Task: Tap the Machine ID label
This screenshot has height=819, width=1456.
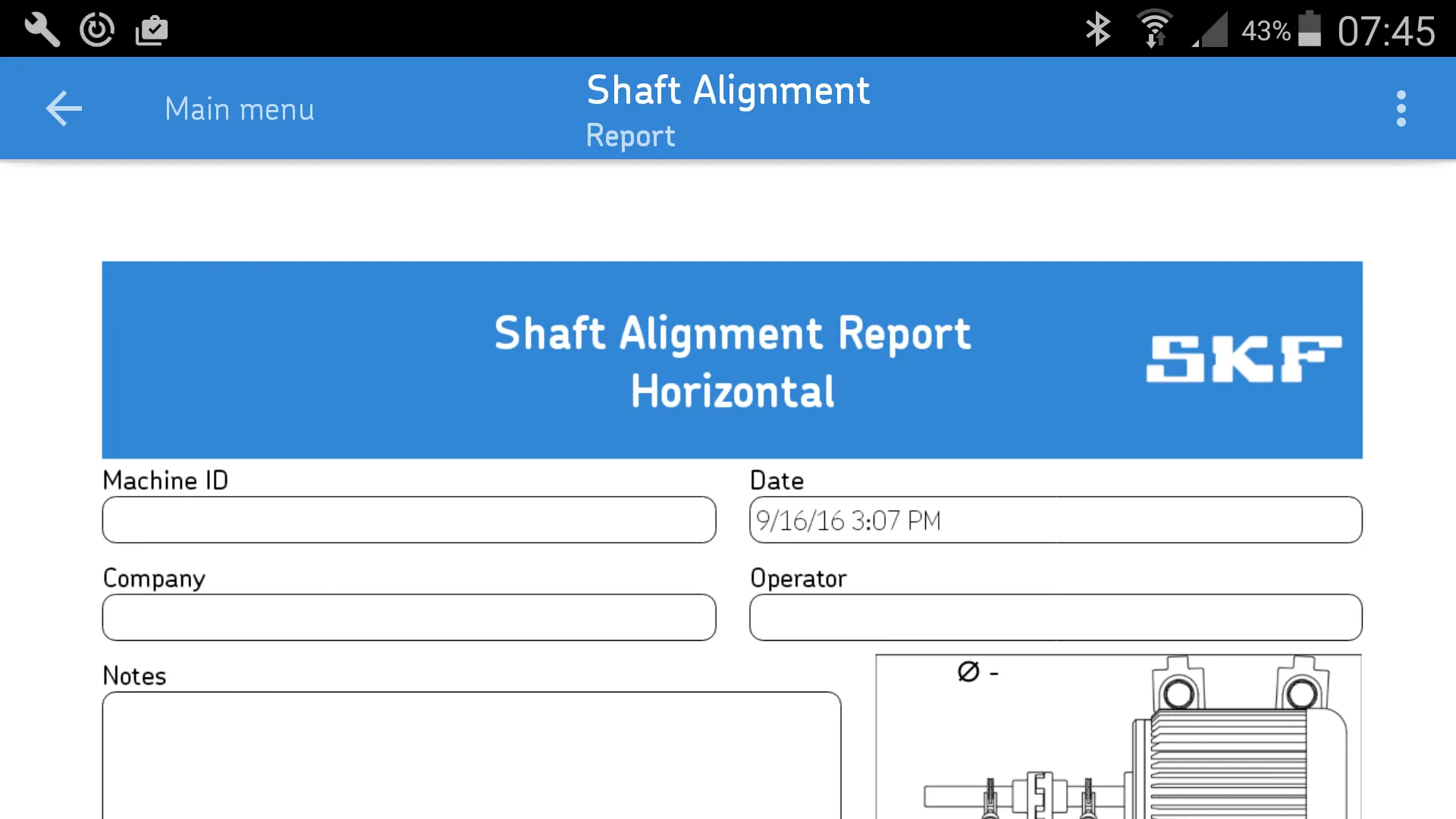Action: click(165, 480)
